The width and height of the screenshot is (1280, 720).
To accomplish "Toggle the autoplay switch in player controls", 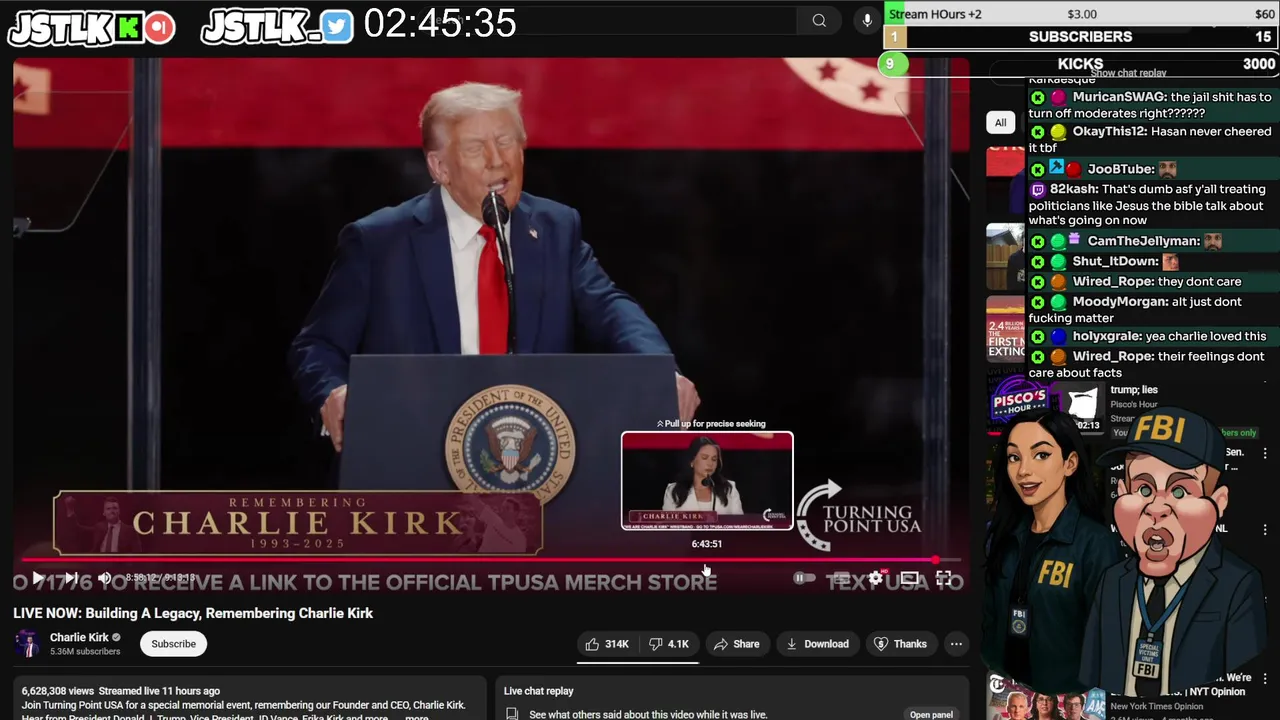I will pos(803,578).
